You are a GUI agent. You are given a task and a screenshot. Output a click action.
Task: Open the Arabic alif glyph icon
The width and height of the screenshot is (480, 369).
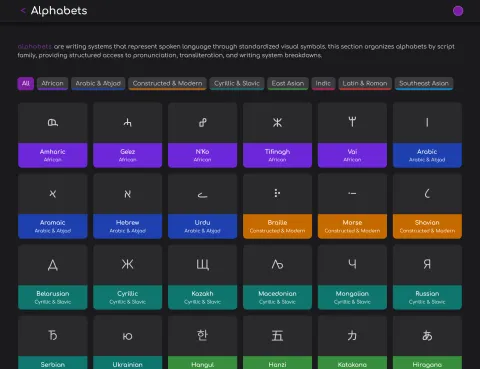pos(427,123)
